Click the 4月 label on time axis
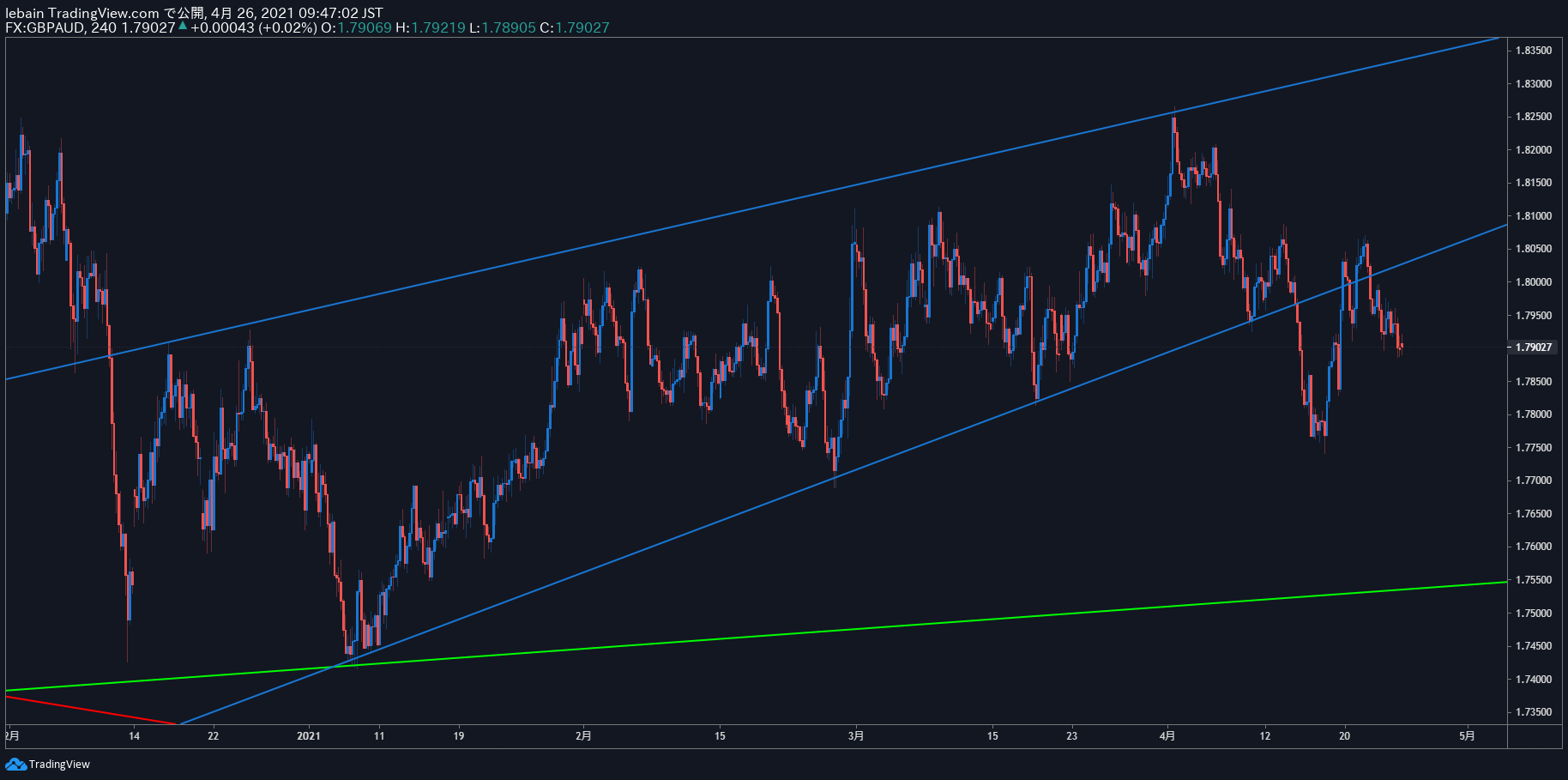Image resolution: width=1568 pixels, height=780 pixels. point(1167,735)
